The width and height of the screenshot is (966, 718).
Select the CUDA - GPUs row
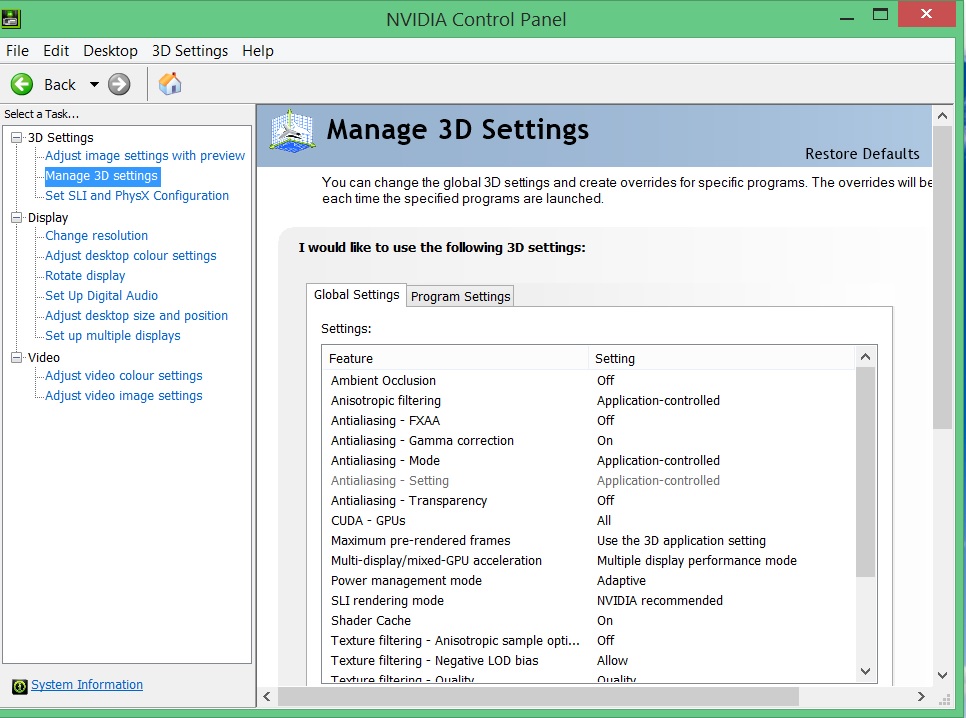pyautogui.click(x=588, y=521)
